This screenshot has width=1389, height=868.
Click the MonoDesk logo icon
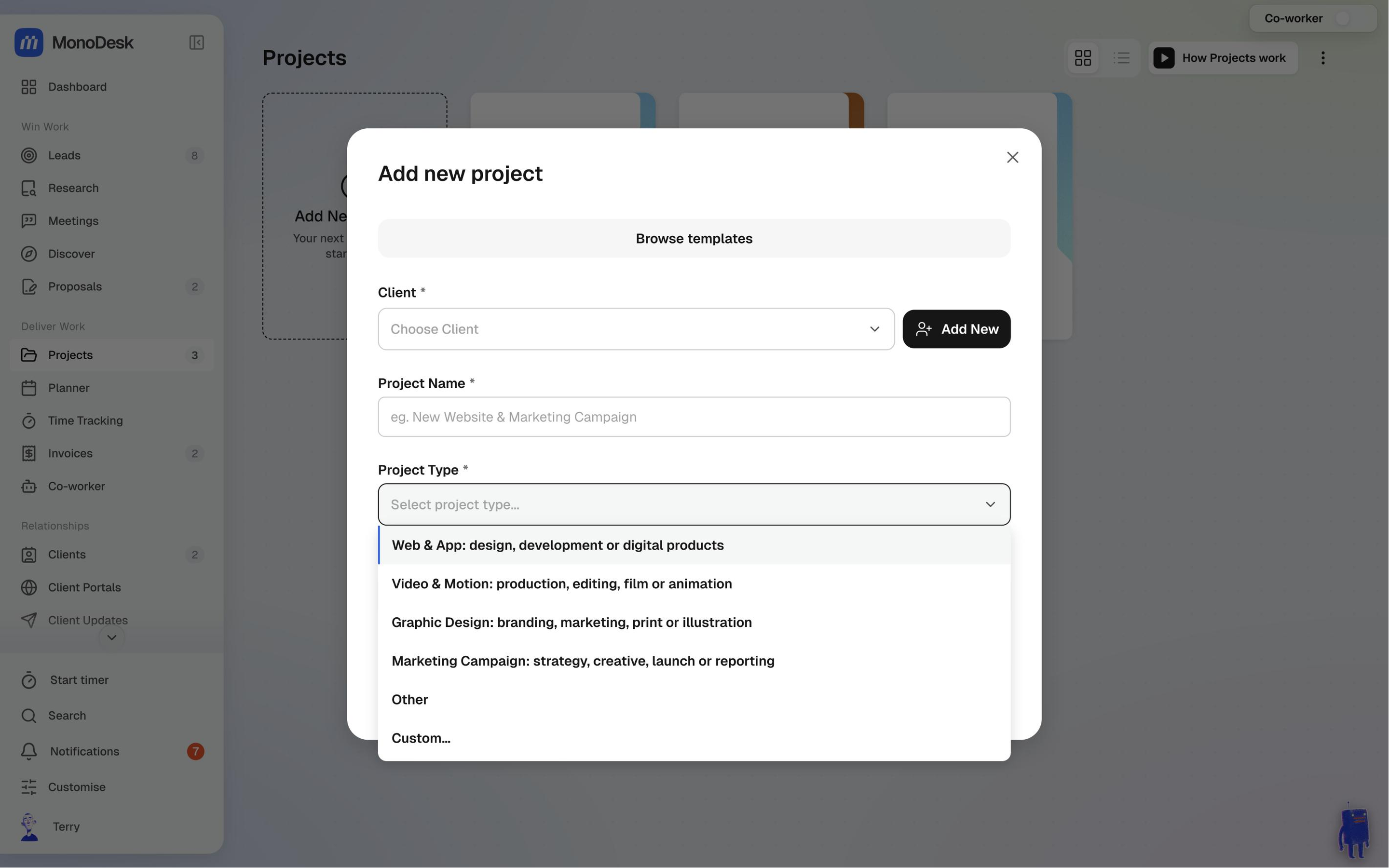tap(29, 42)
